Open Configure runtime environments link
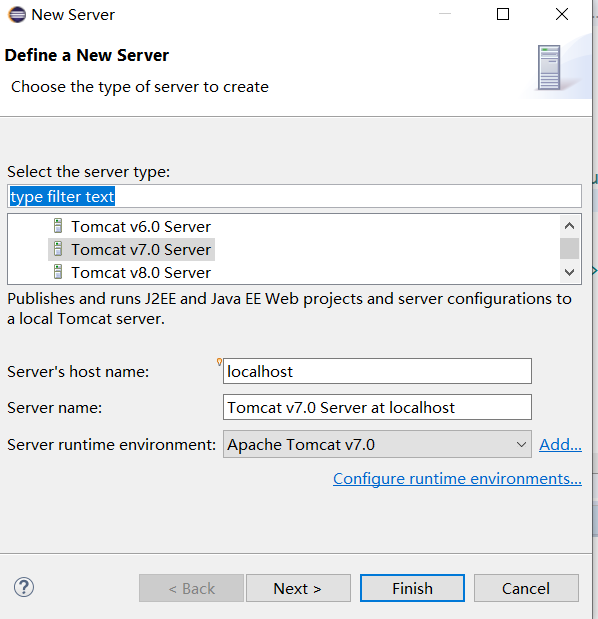This screenshot has height=619, width=598. (457, 478)
